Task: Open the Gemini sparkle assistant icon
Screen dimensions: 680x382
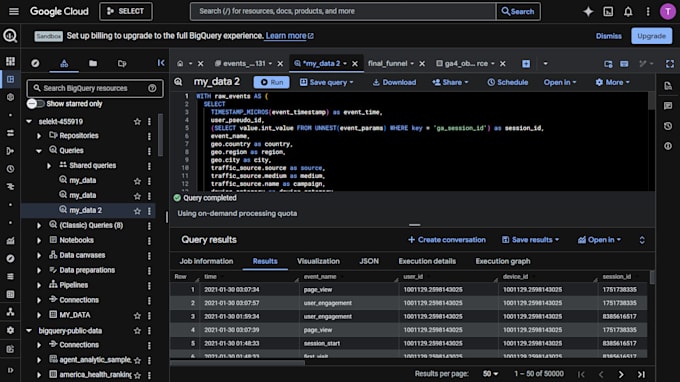Action: click(588, 12)
